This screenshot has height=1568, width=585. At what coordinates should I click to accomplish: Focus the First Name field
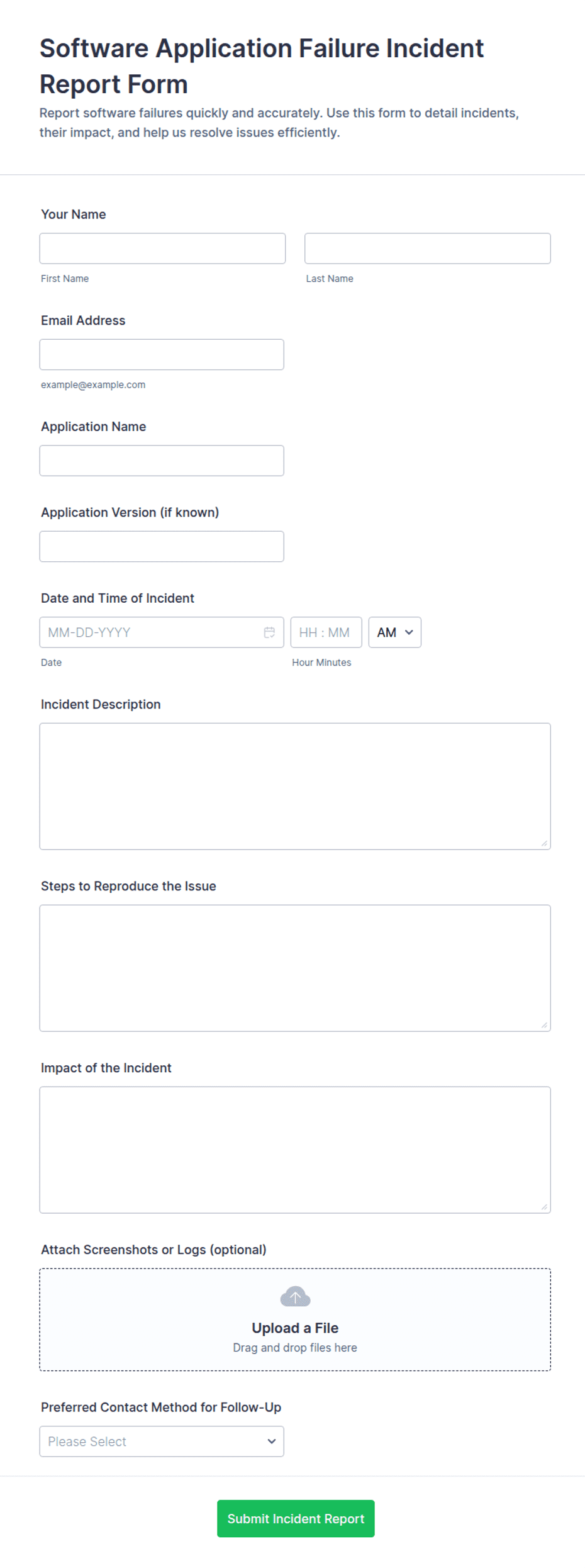click(x=162, y=249)
